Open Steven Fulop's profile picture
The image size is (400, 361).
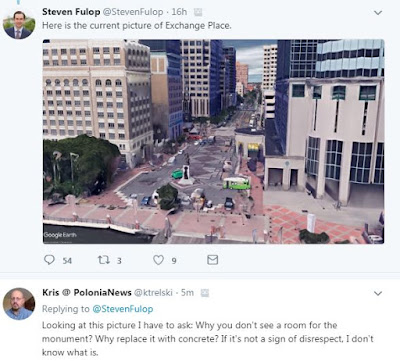tap(19, 25)
